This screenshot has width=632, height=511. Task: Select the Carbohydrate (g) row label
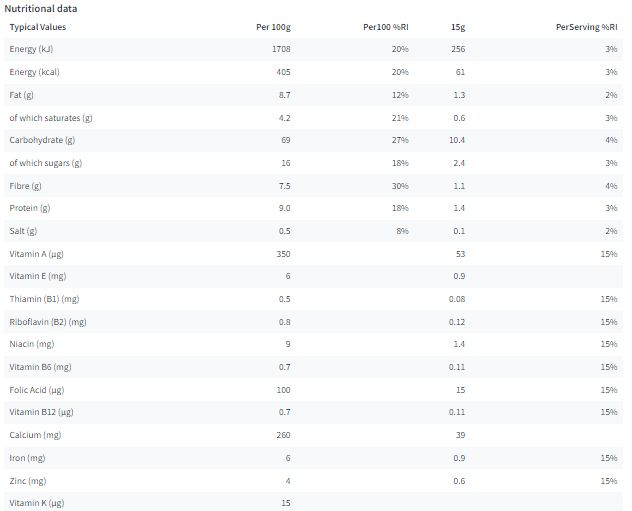(42, 140)
